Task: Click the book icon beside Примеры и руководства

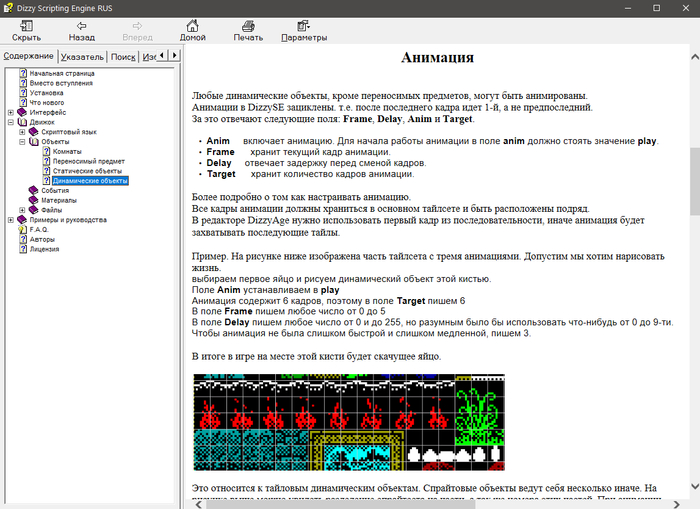Action: pyautogui.click(x=22, y=220)
